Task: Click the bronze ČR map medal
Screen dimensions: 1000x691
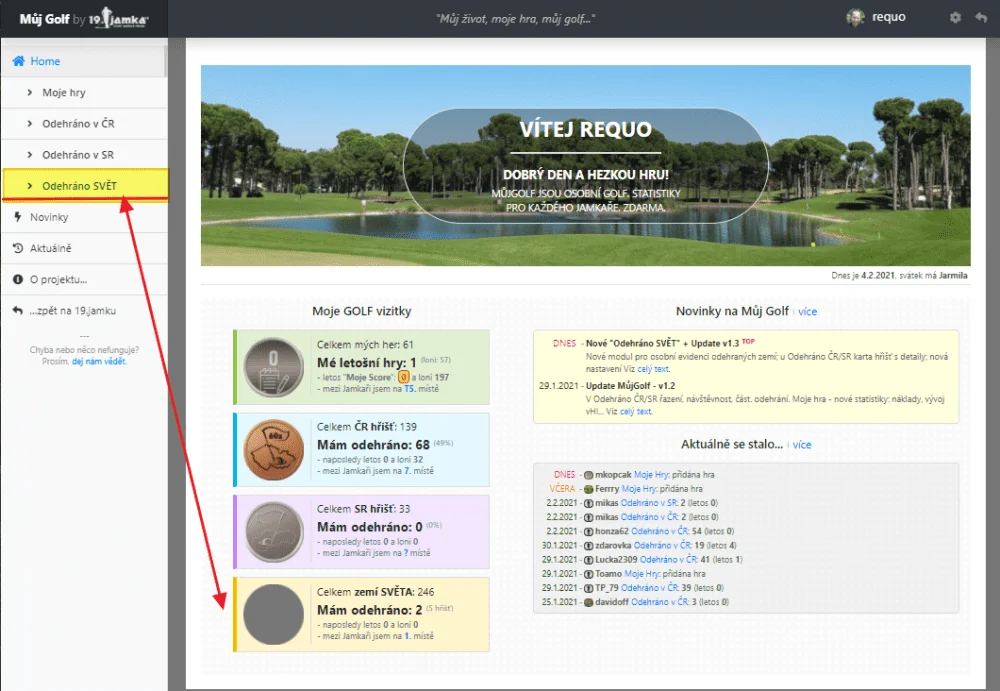Action: [274, 450]
